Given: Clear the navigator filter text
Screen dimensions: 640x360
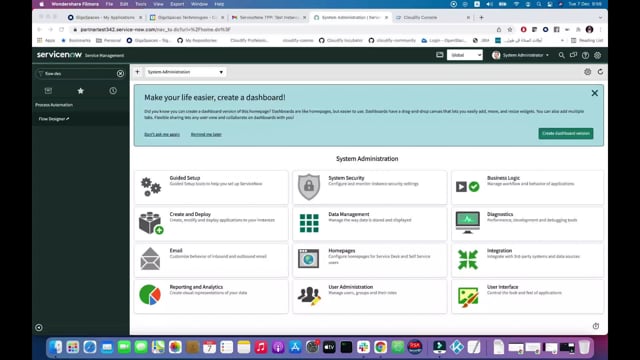Looking at the screenshot, I should pyautogui.click(x=120, y=73).
